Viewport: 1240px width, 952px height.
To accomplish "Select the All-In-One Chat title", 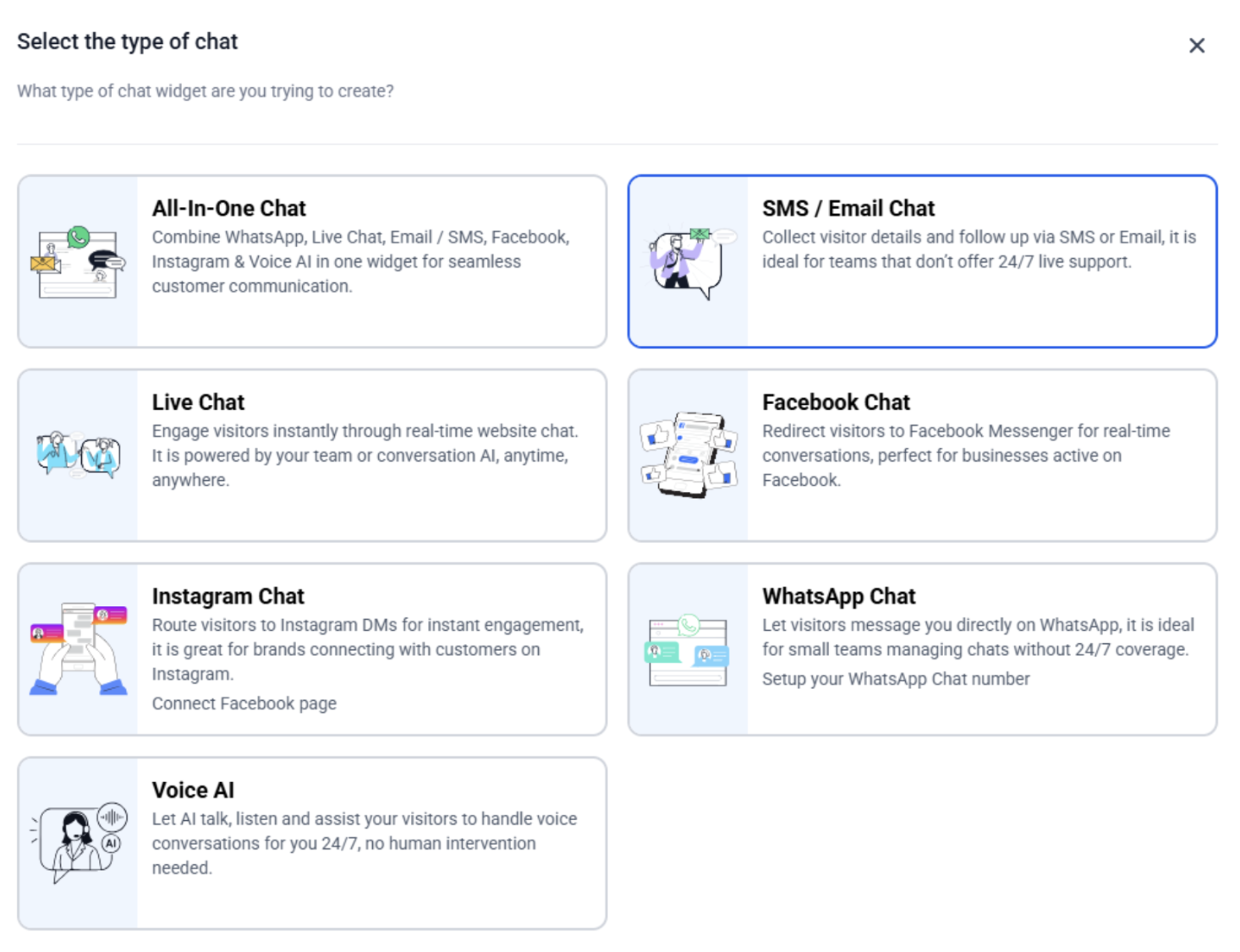I will (228, 208).
